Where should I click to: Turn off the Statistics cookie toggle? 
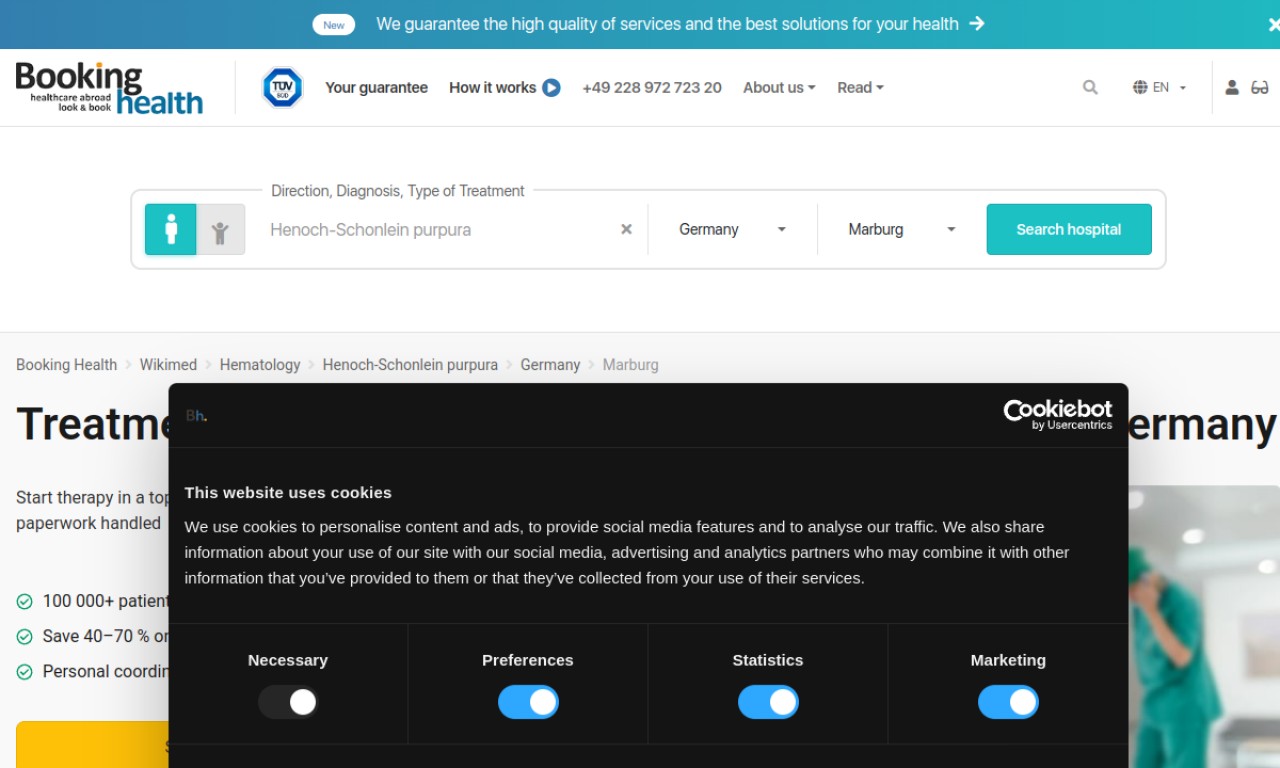(x=768, y=702)
